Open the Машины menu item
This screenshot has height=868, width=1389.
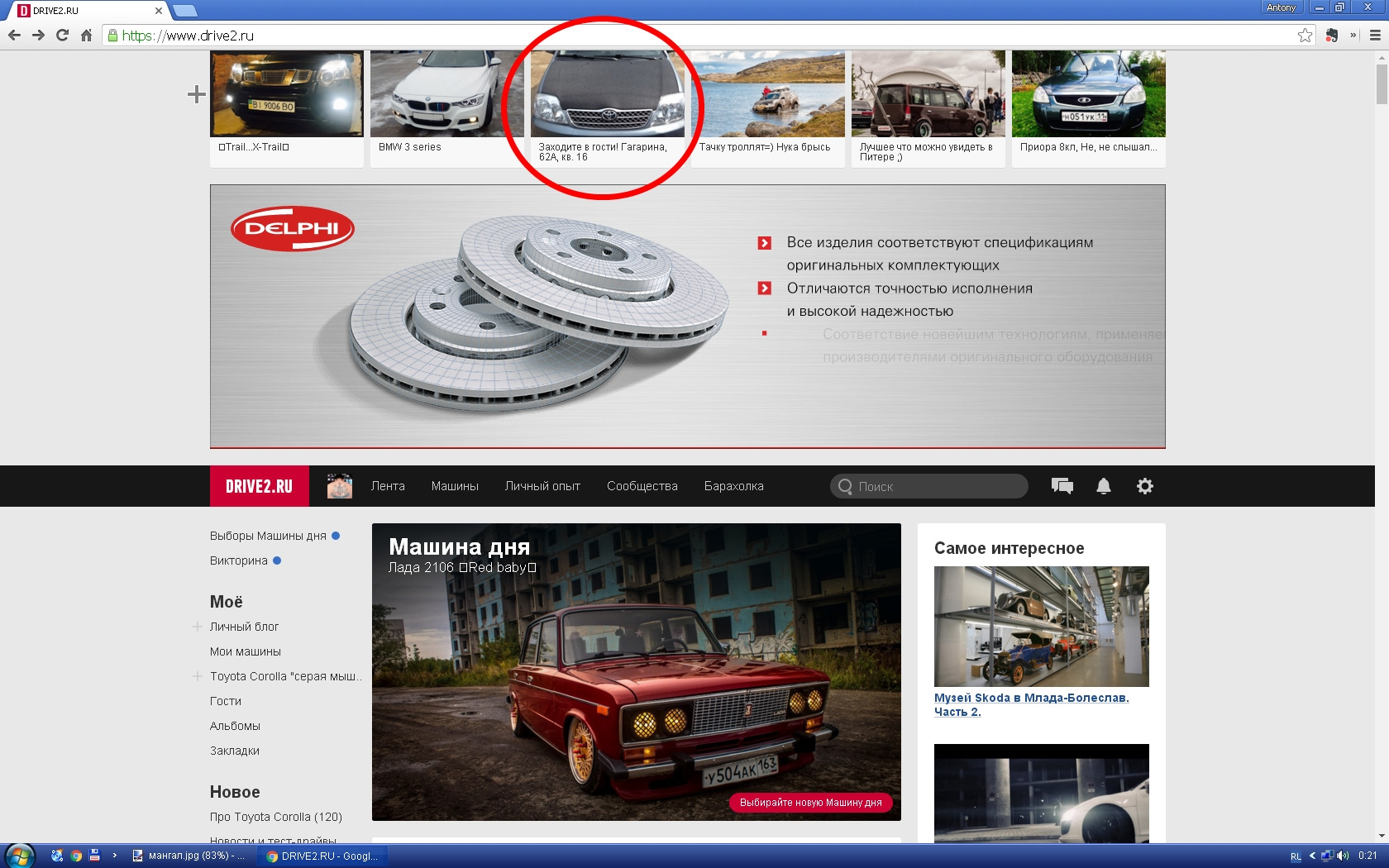[x=455, y=486]
